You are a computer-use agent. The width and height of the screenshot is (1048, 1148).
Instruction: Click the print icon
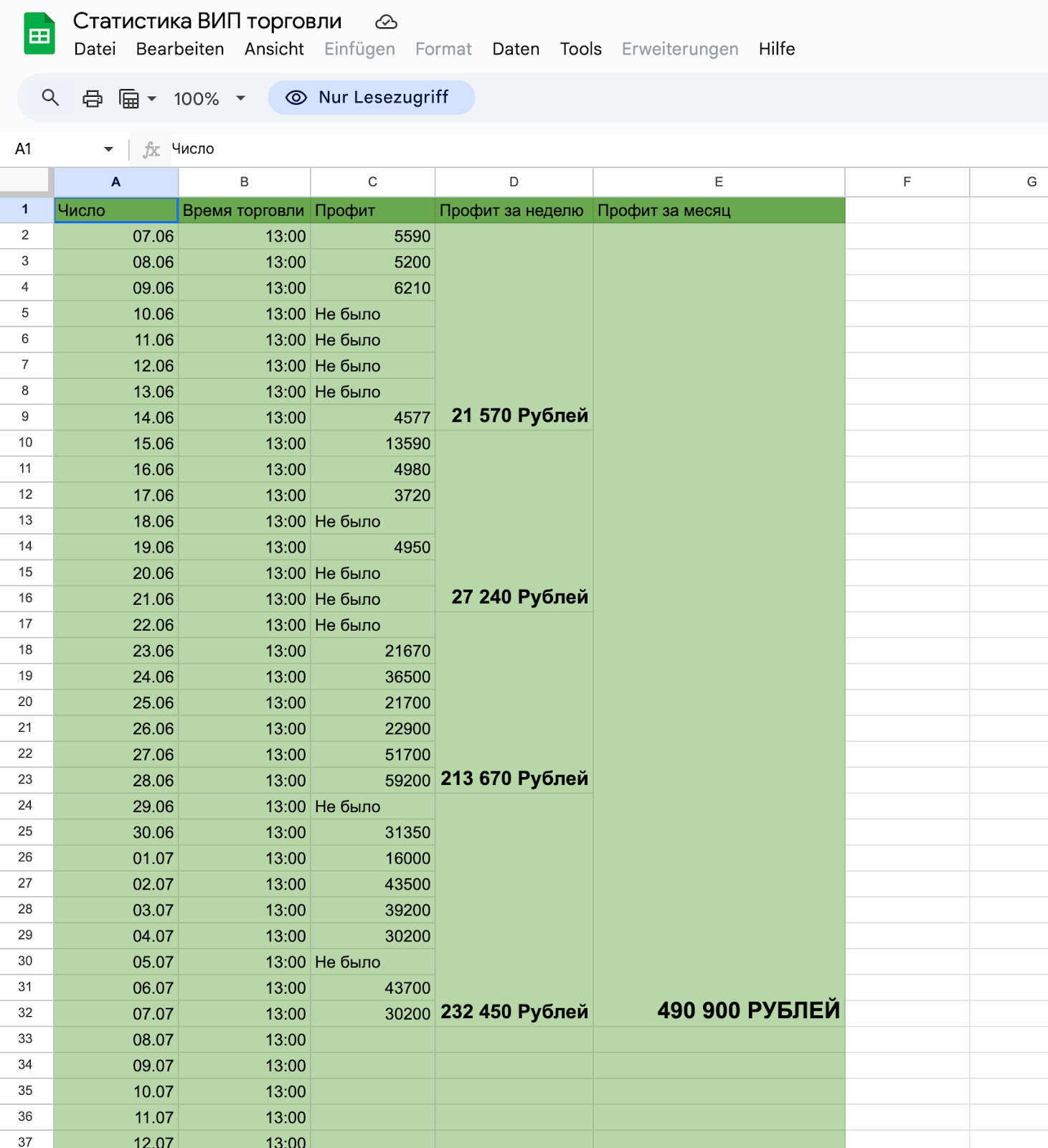click(93, 98)
